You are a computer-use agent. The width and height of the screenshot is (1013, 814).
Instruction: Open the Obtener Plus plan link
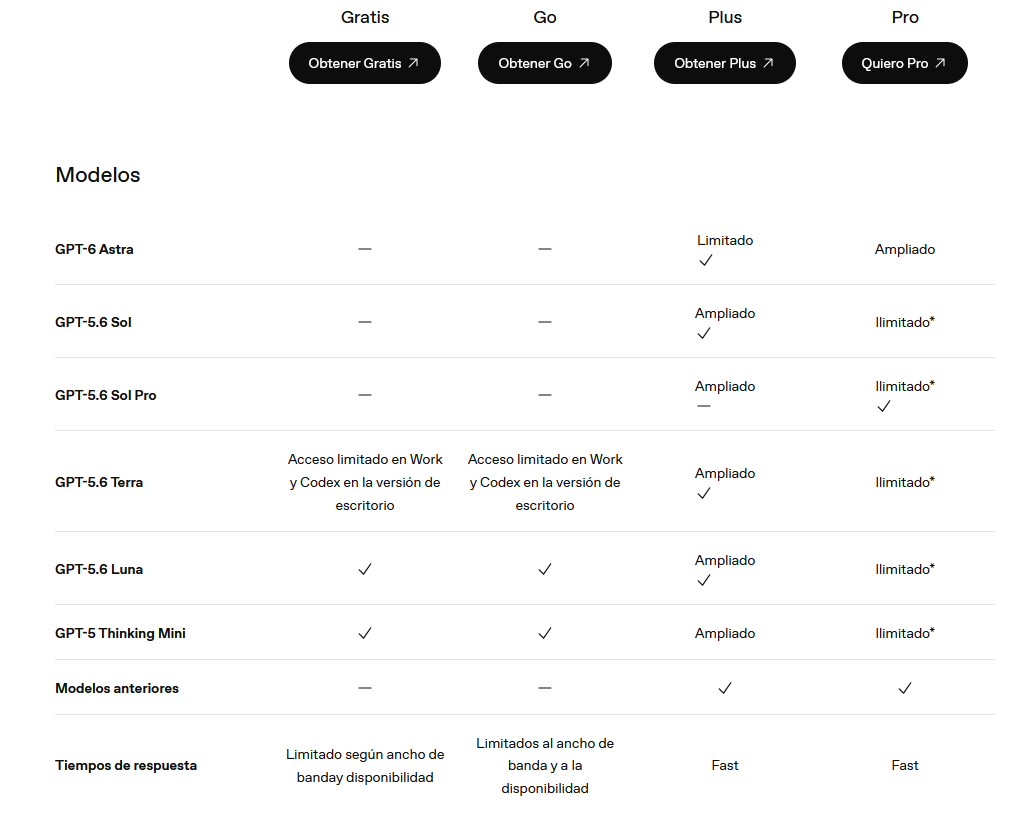725,63
